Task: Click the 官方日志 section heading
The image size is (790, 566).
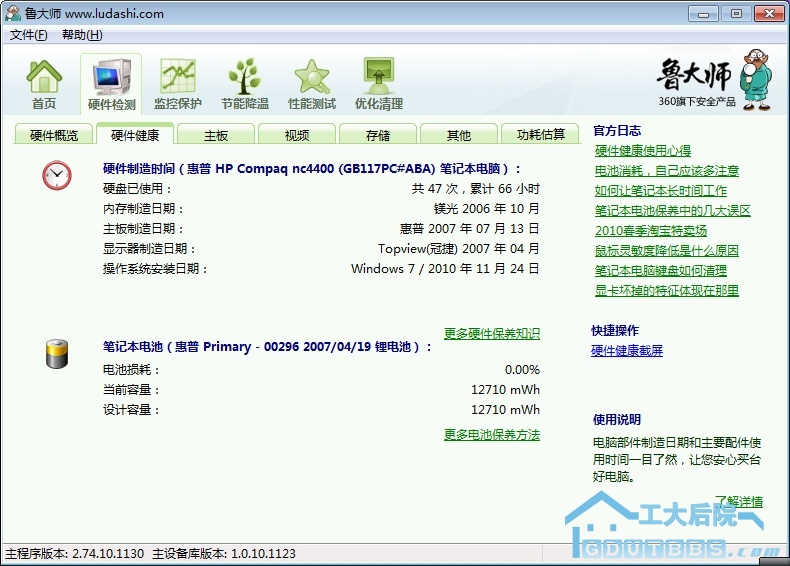Action: (617, 131)
